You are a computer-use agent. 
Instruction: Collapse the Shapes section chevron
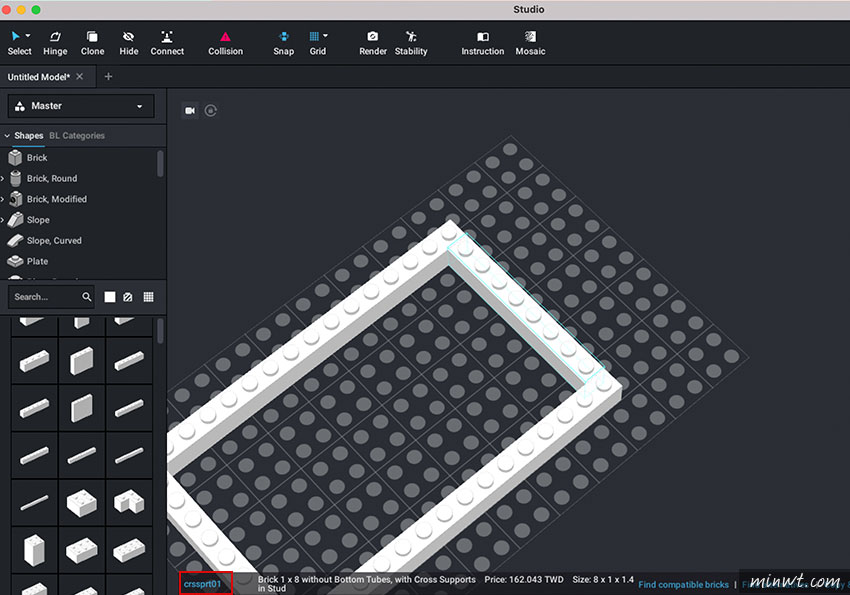pos(7,136)
